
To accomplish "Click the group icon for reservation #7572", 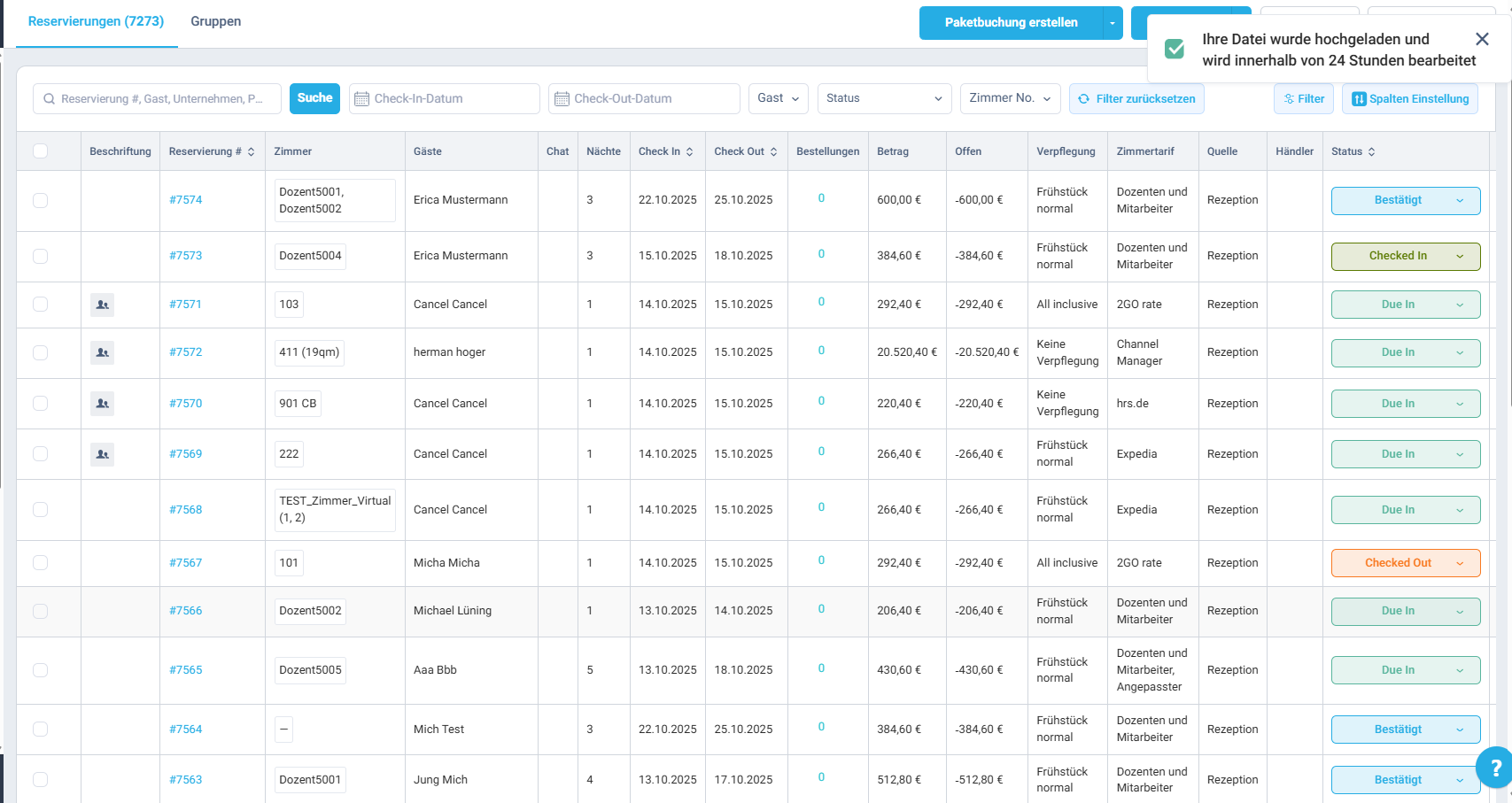I will click(103, 352).
